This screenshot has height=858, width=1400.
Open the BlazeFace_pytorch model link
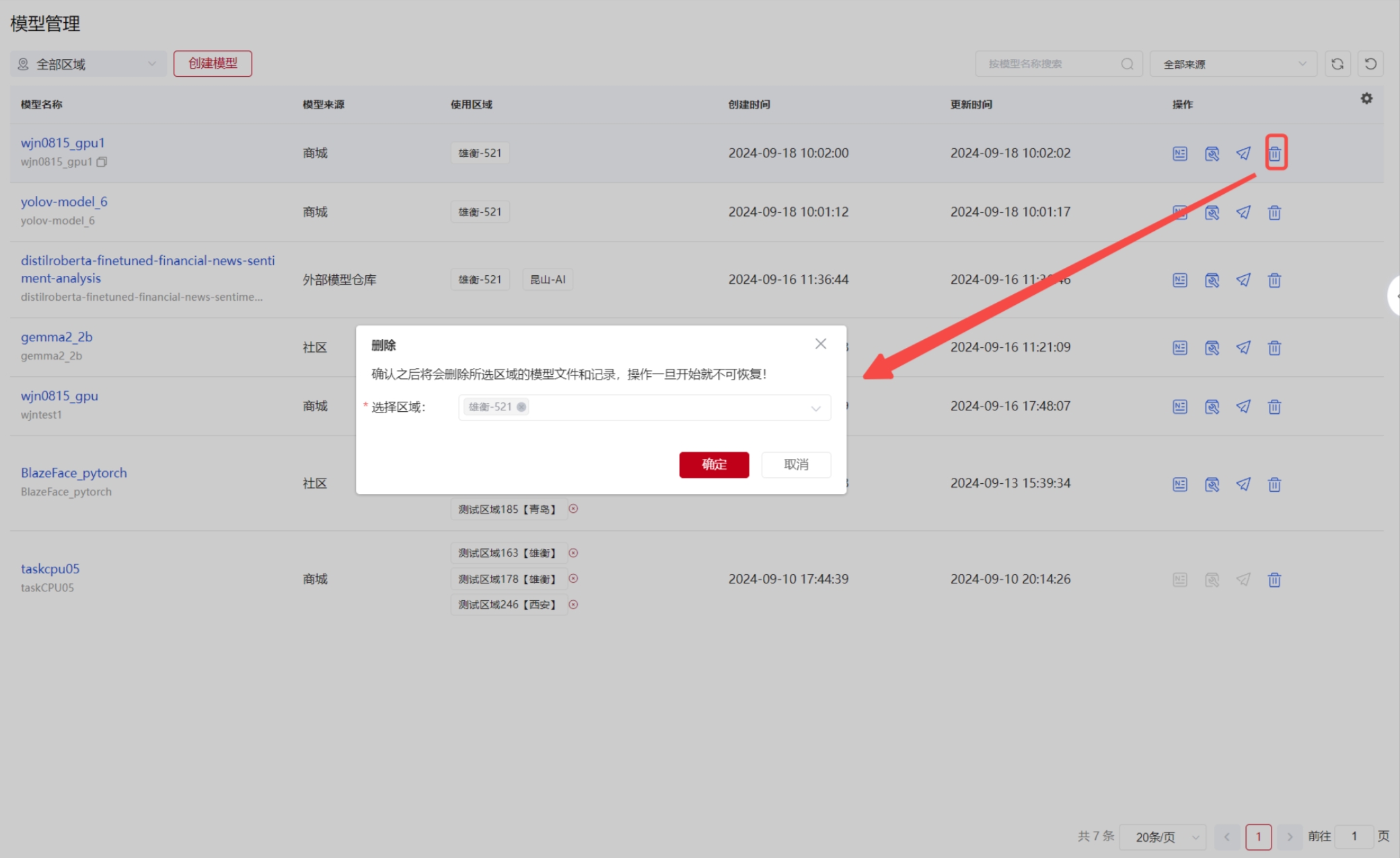(74, 473)
